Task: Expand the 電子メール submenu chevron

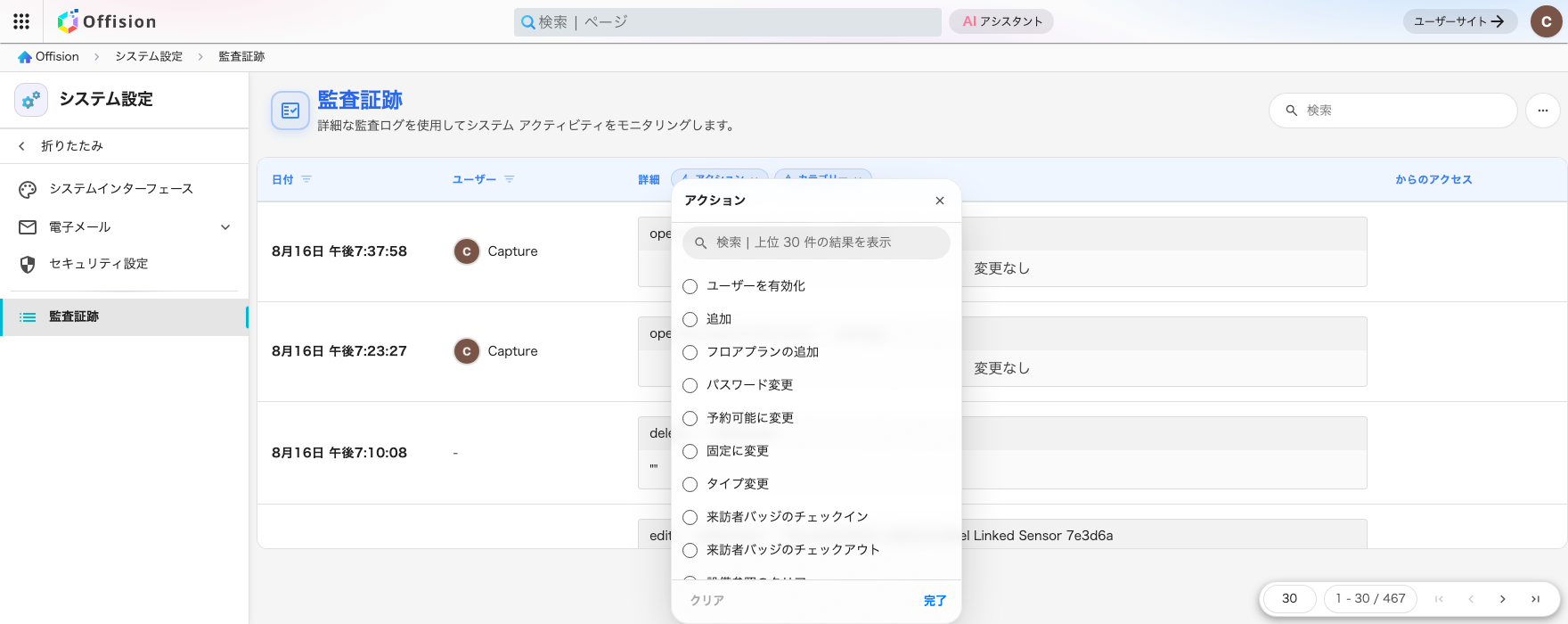Action: click(225, 227)
